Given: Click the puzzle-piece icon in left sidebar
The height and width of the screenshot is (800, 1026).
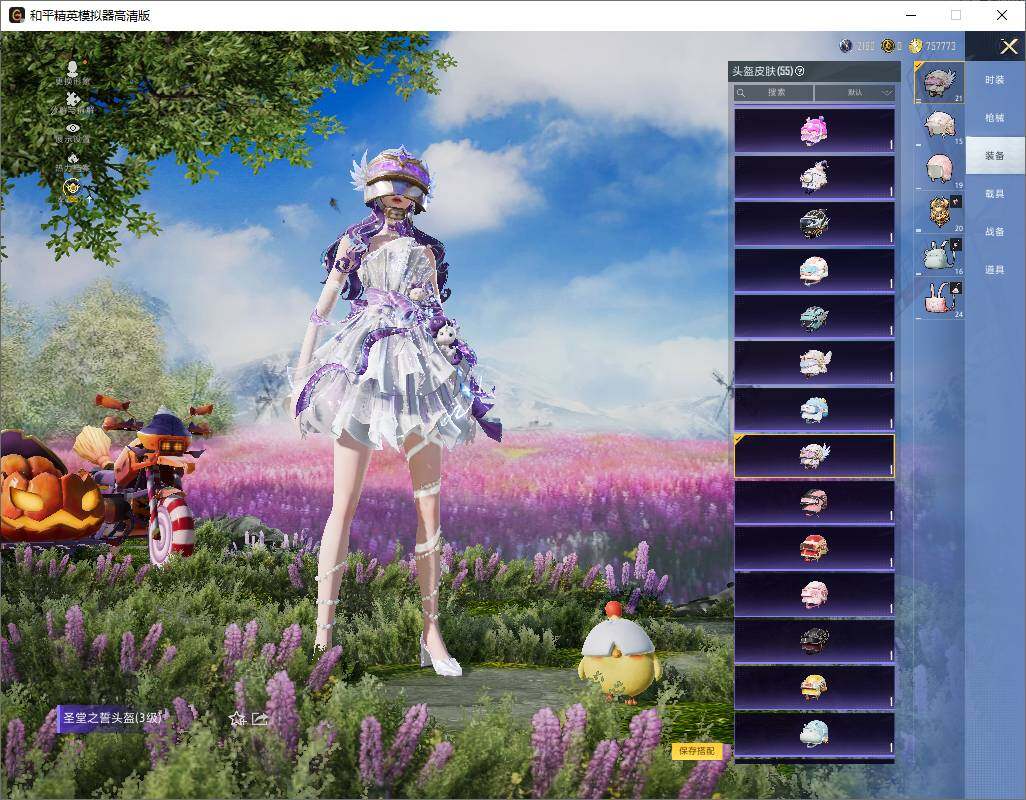Looking at the screenshot, I should pyautogui.click(x=73, y=101).
